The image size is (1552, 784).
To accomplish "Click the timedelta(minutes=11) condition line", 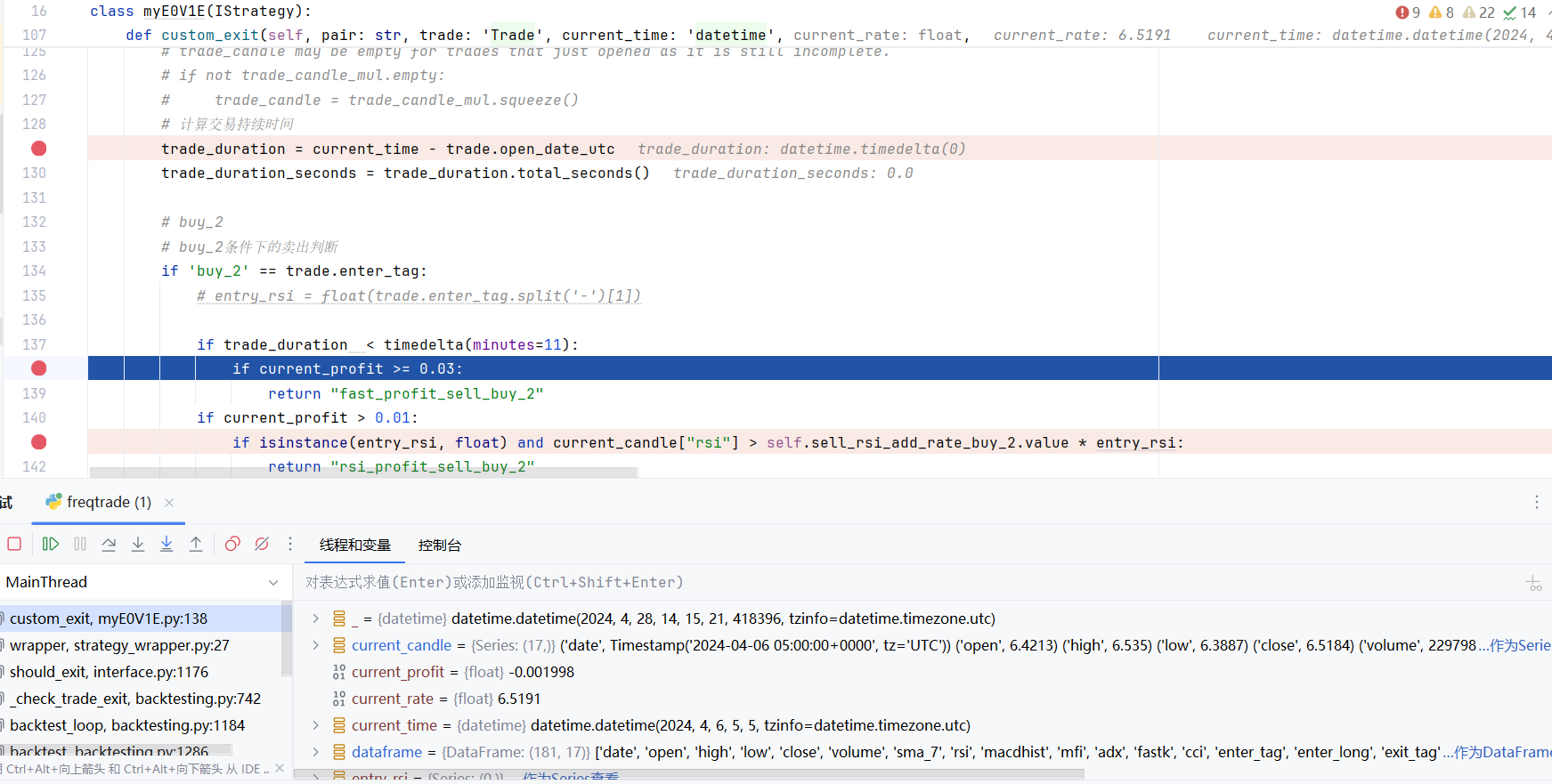I will coord(387,344).
